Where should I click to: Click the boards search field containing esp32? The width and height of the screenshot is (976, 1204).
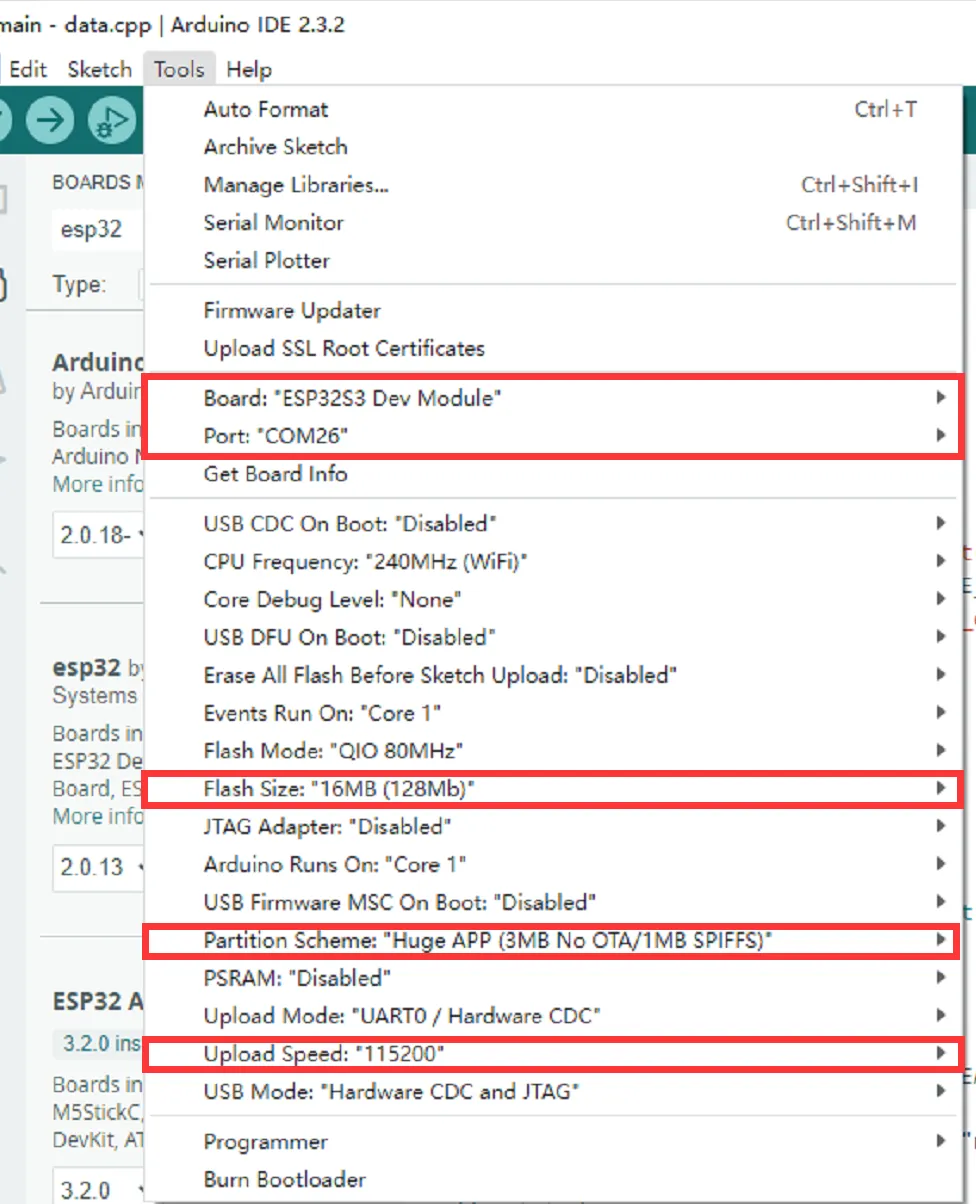(x=98, y=229)
